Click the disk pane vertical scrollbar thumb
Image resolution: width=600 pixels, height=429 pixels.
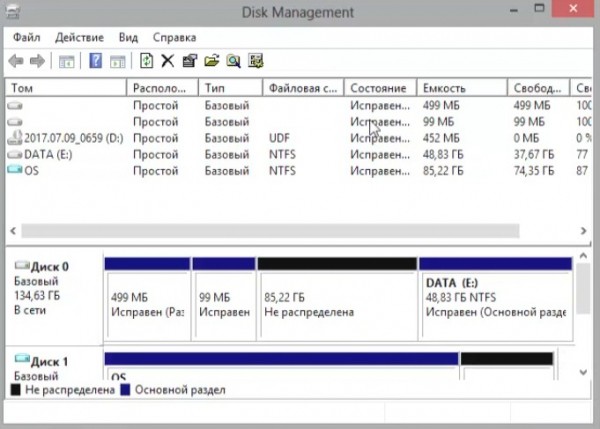click(583, 289)
